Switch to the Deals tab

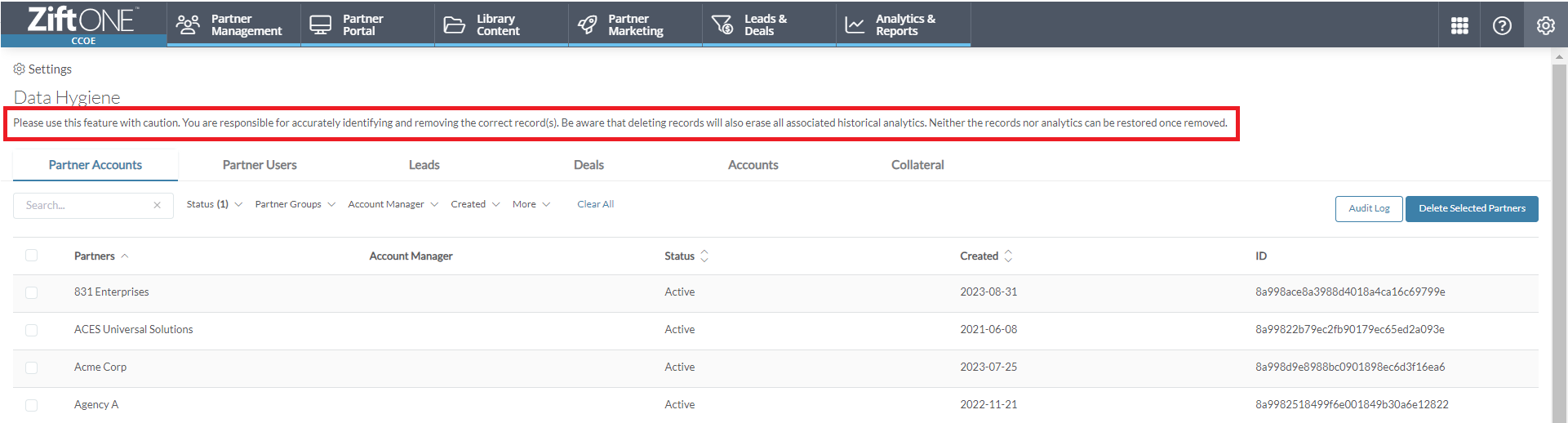coord(589,165)
